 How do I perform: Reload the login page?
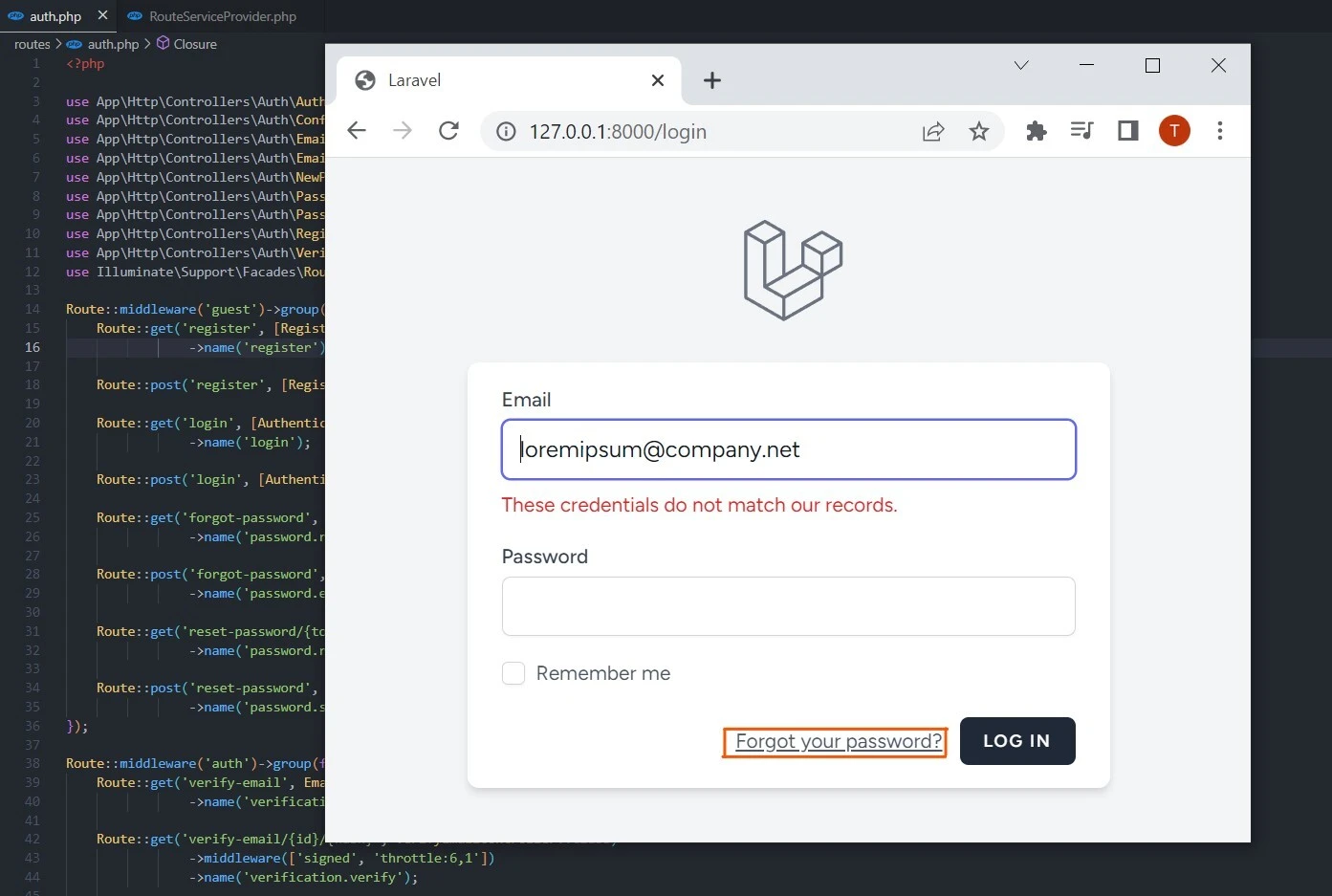coord(448,131)
